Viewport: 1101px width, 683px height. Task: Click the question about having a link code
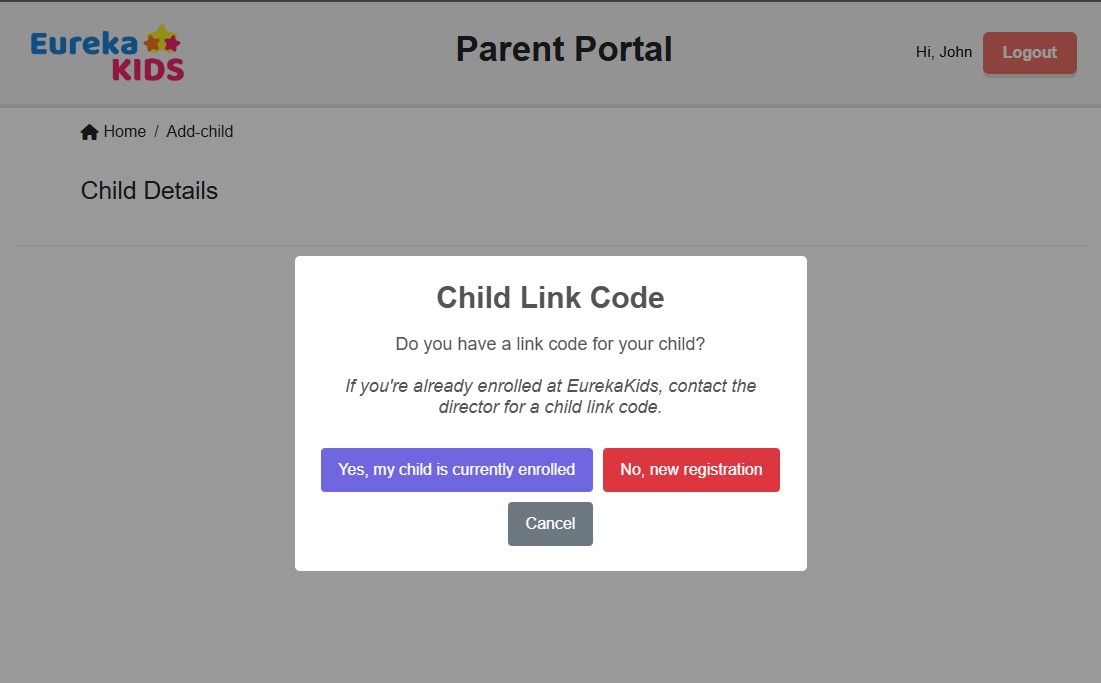[x=550, y=344]
